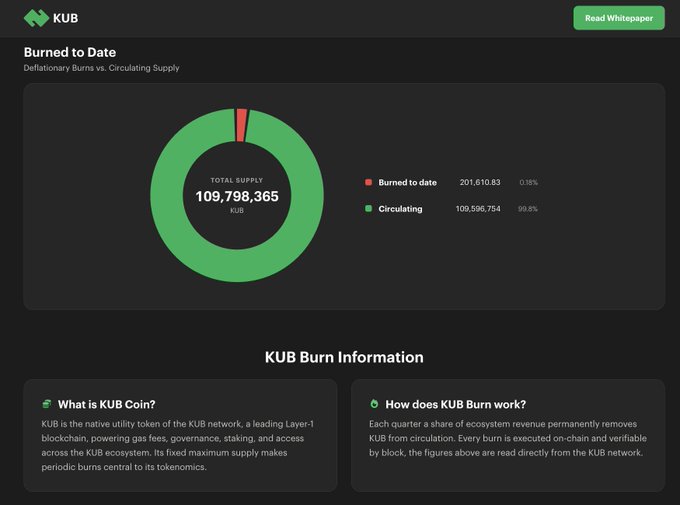Click the KUB green logo icon

pos(36,18)
